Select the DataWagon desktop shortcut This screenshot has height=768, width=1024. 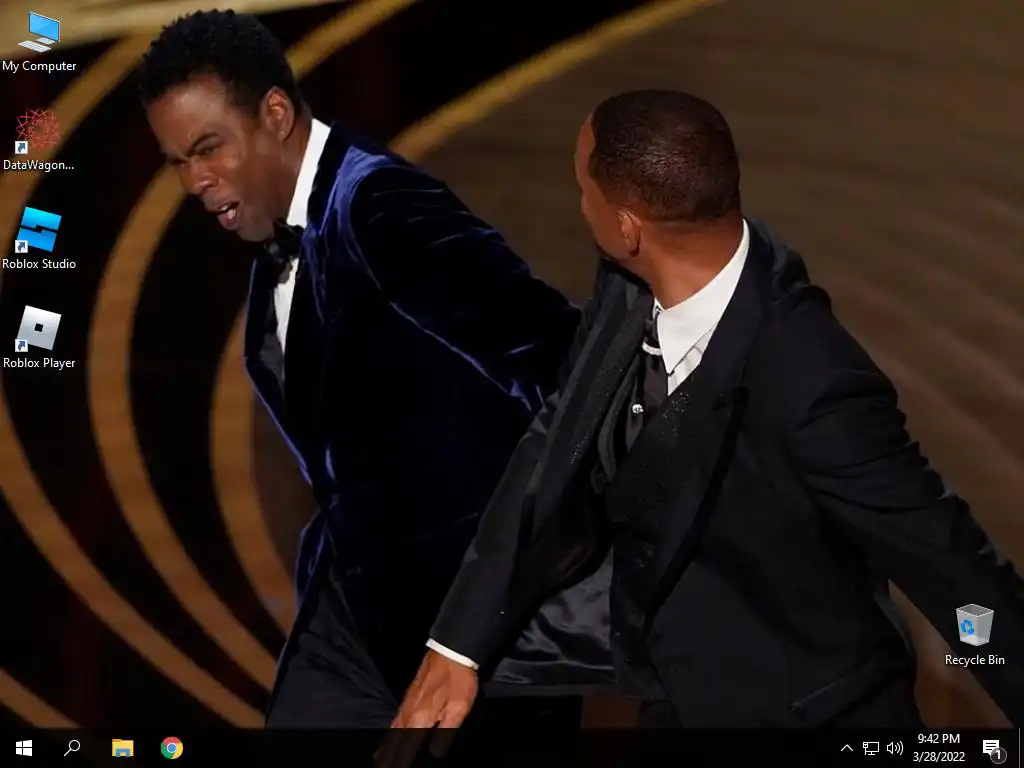coord(38,140)
